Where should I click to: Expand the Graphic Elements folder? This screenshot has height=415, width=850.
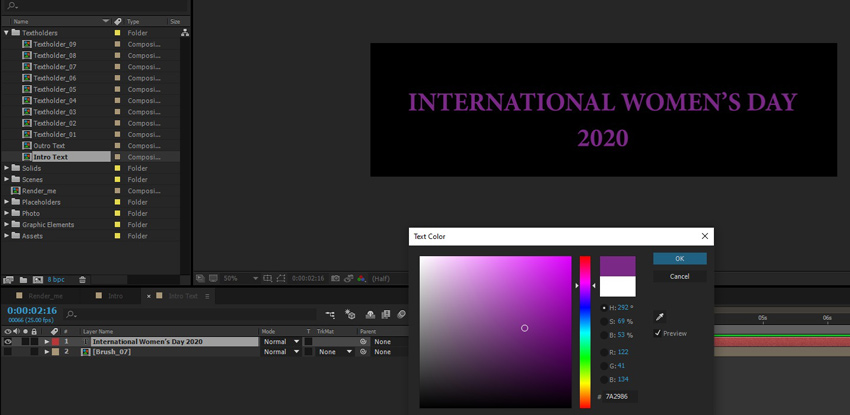point(7,224)
